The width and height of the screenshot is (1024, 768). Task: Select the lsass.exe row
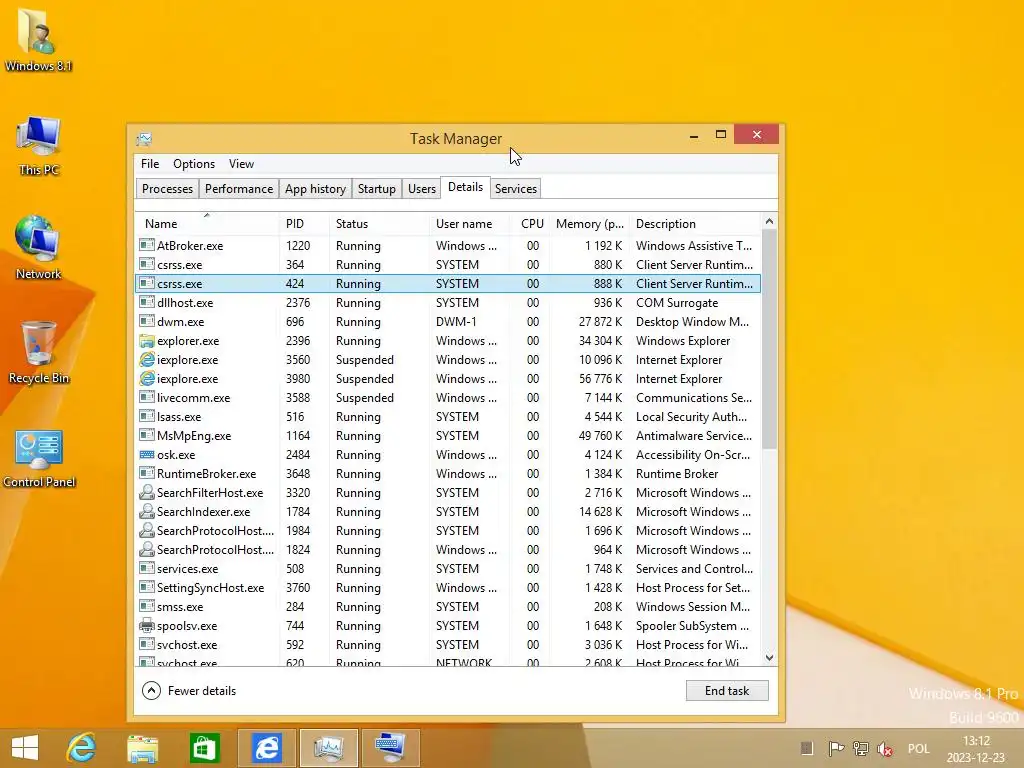click(x=448, y=417)
